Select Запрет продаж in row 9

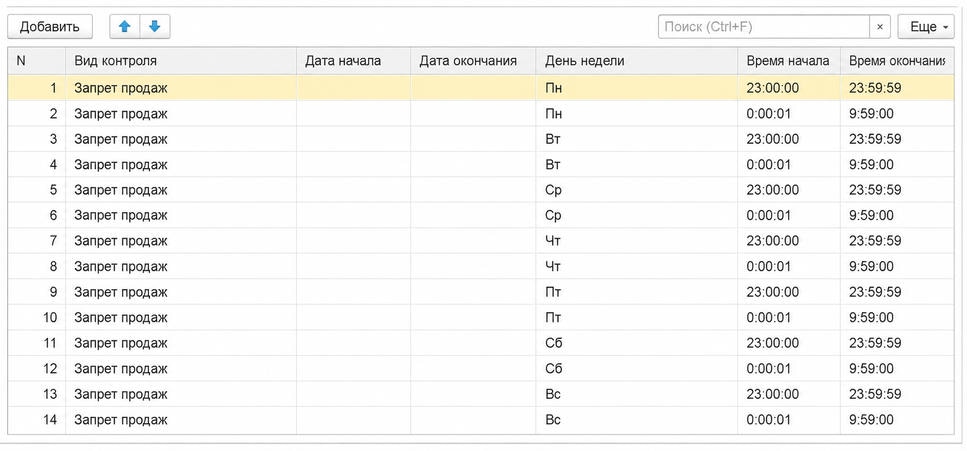tap(181, 292)
